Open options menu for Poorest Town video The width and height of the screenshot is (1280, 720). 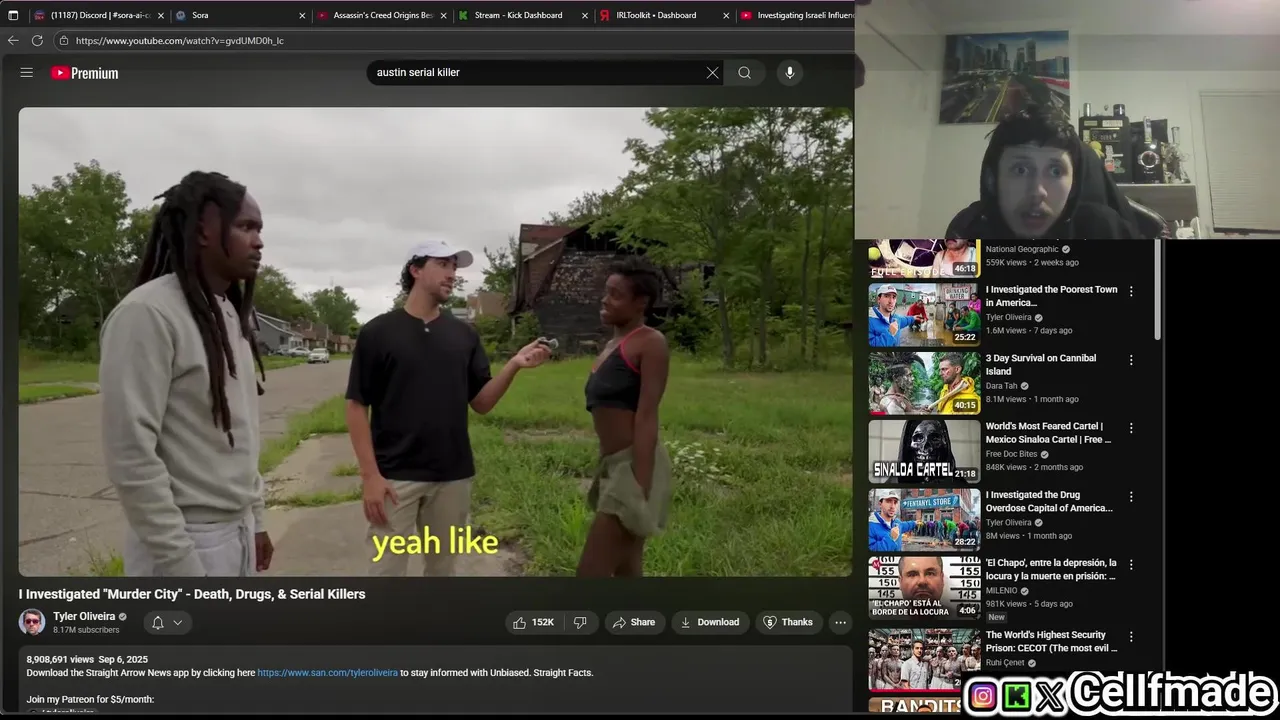[x=1131, y=291]
